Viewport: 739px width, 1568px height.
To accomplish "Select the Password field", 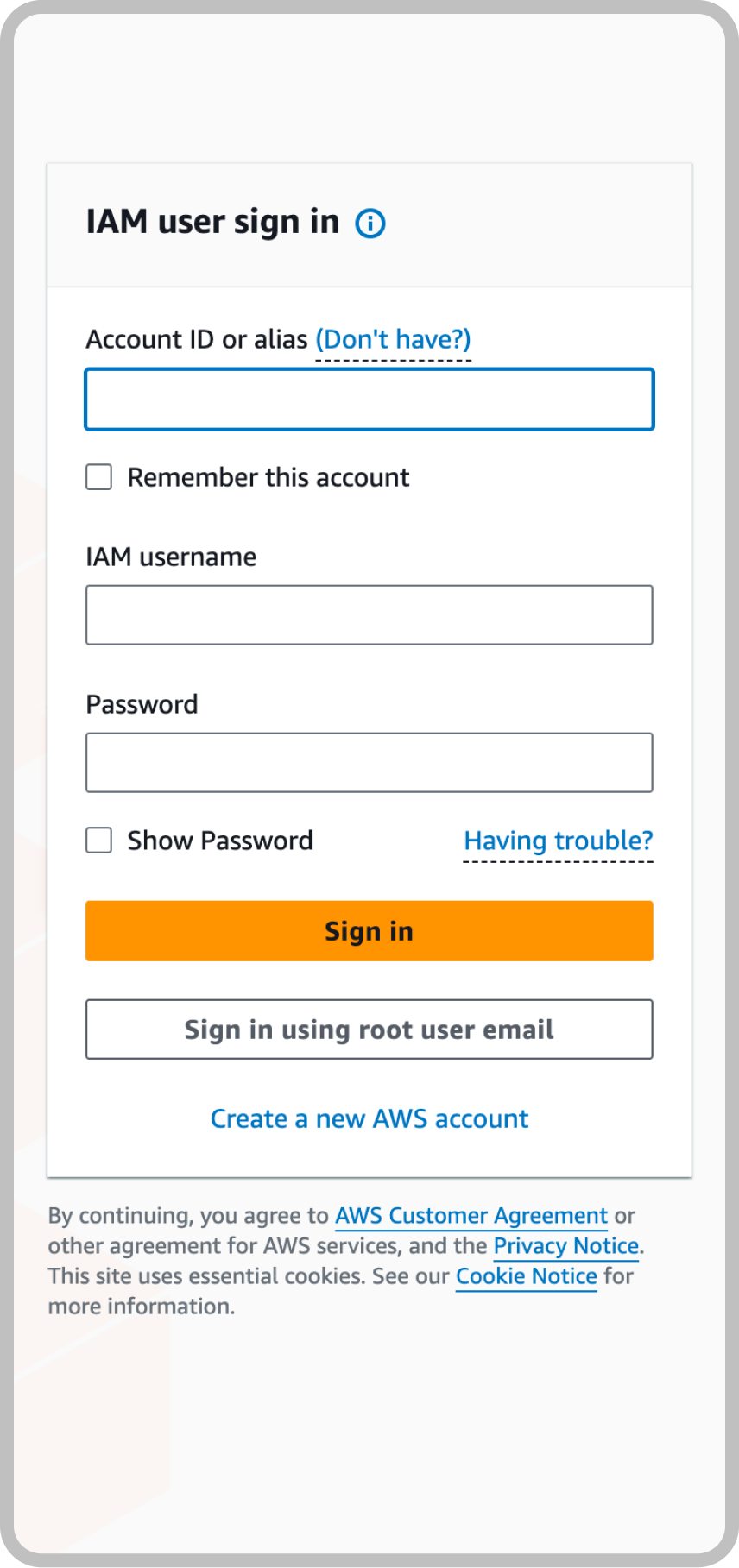I will pyautogui.click(x=369, y=762).
